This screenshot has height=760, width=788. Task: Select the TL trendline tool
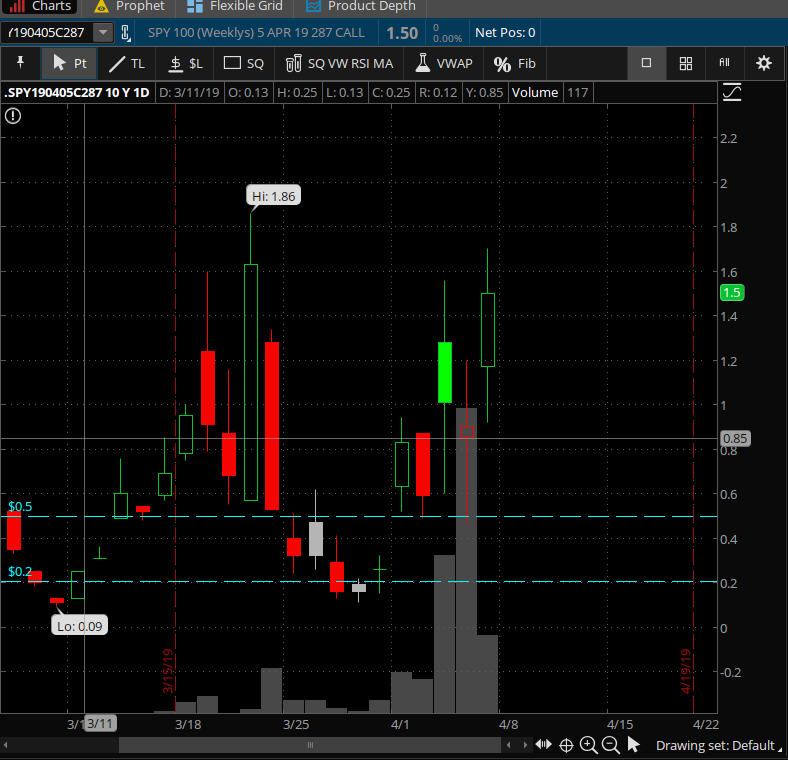pos(127,63)
